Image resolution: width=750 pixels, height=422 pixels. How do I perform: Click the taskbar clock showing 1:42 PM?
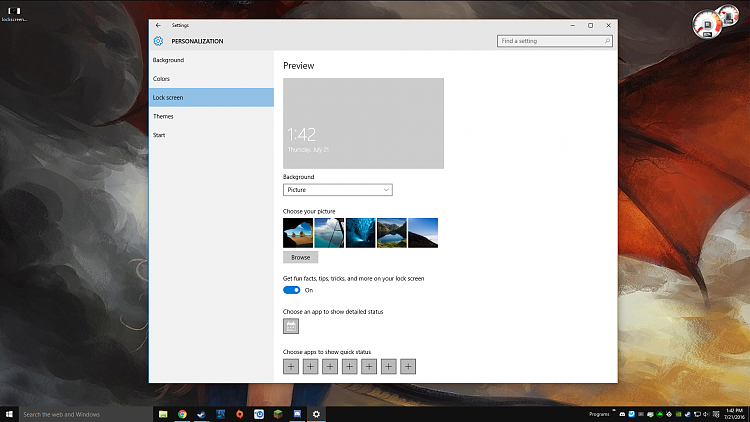[x=734, y=414]
